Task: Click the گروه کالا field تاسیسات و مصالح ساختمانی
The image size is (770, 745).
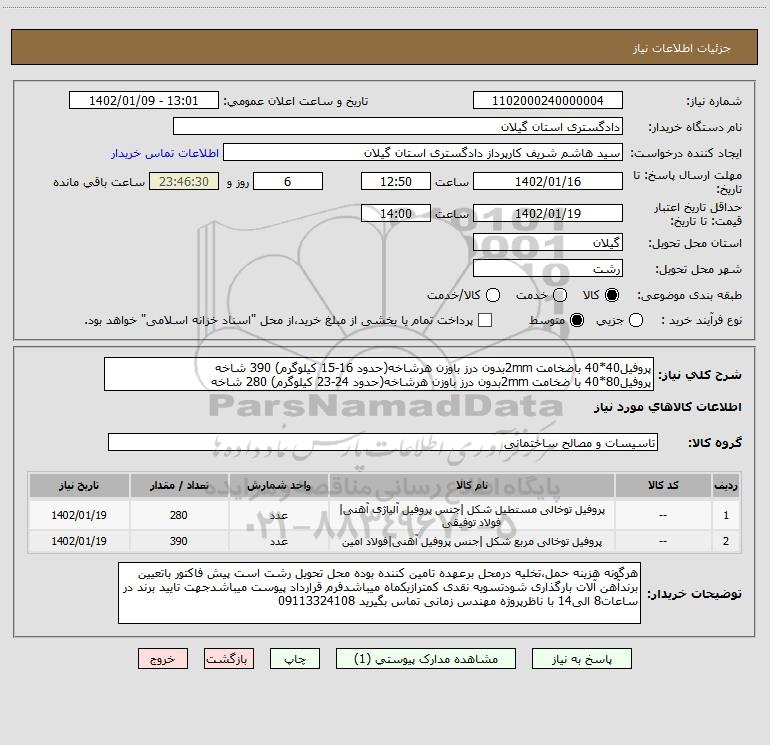Action: click(x=383, y=442)
